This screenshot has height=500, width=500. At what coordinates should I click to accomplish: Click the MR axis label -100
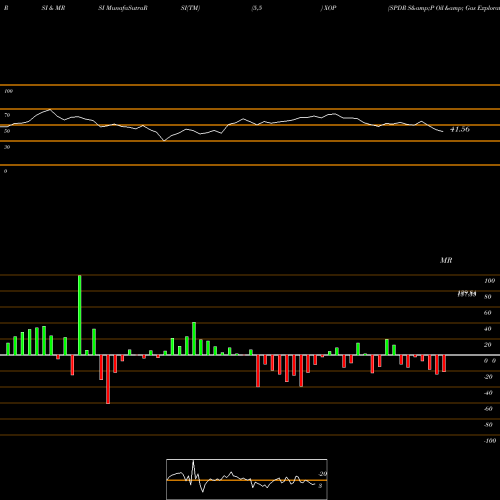click(x=489, y=441)
